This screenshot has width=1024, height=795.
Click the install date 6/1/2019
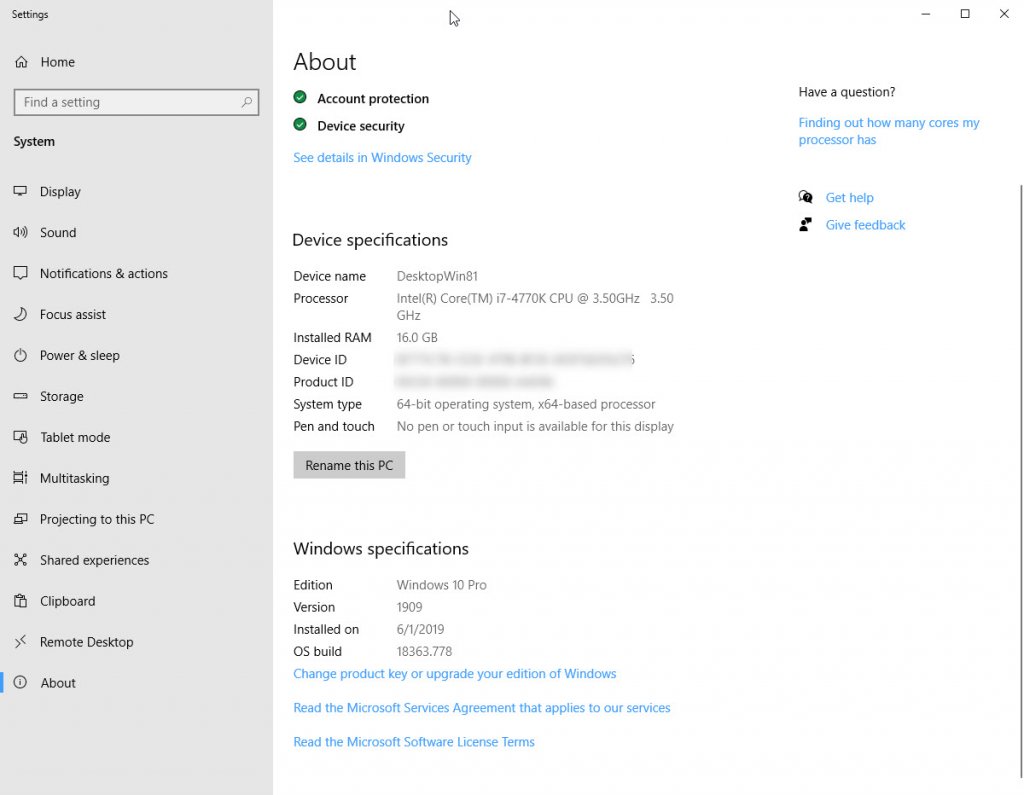click(x=420, y=629)
